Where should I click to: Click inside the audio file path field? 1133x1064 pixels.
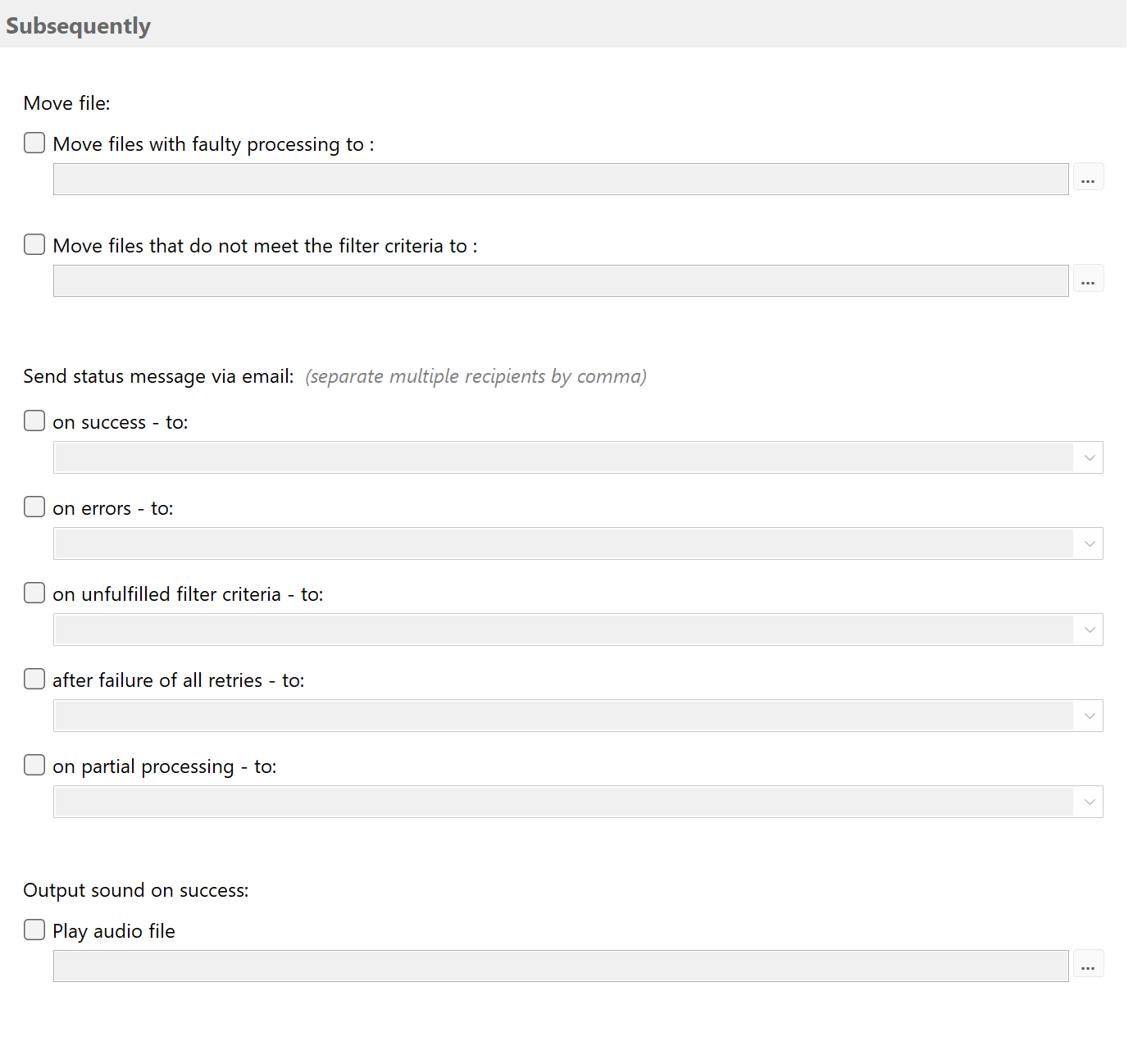tap(561, 966)
